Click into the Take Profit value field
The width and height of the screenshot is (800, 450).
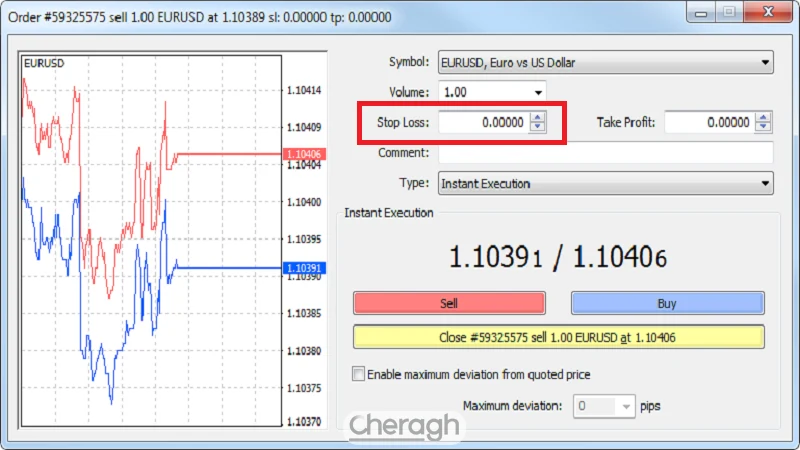(x=709, y=122)
